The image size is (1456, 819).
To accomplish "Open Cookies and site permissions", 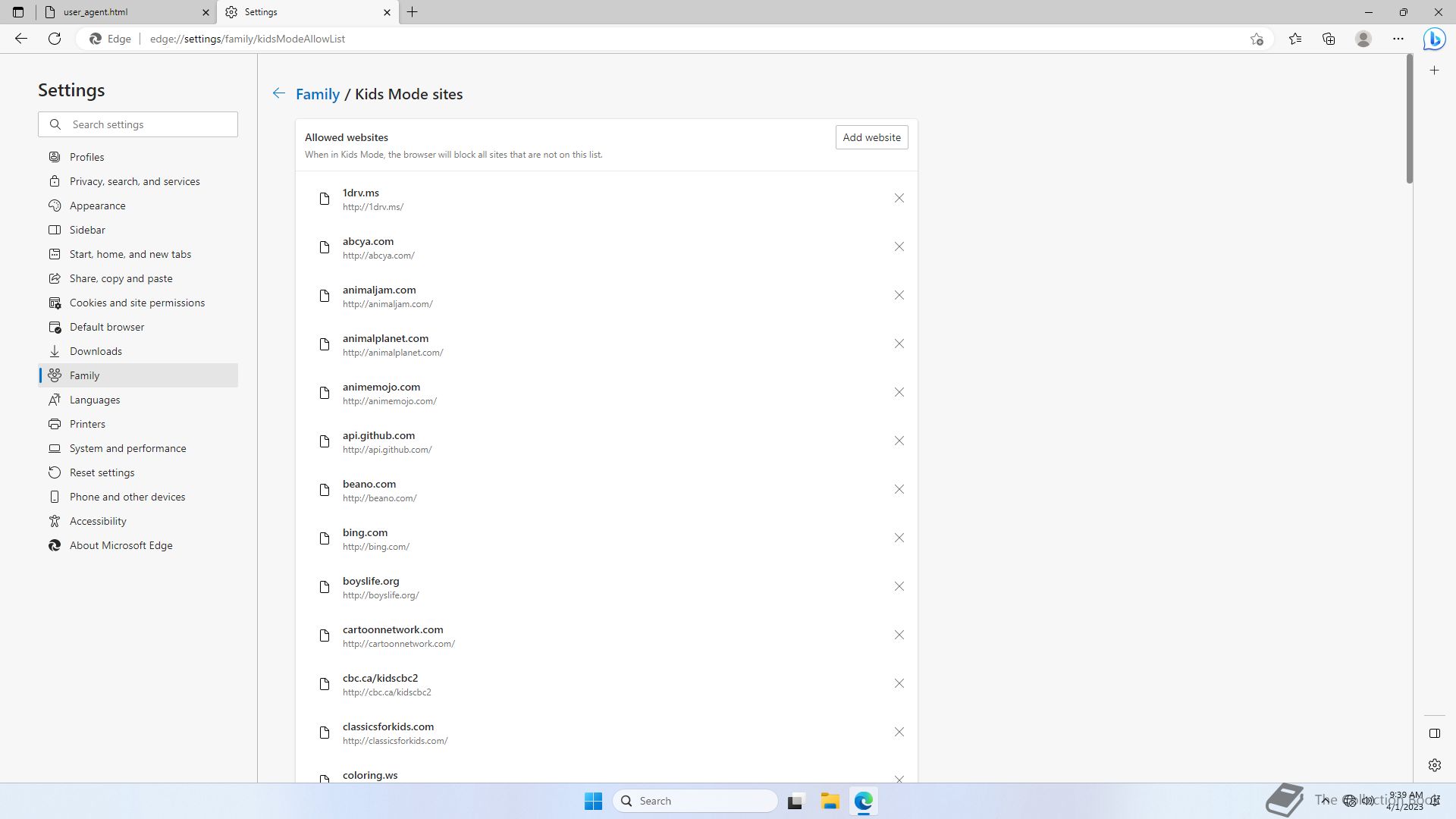I will (x=138, y=303).
